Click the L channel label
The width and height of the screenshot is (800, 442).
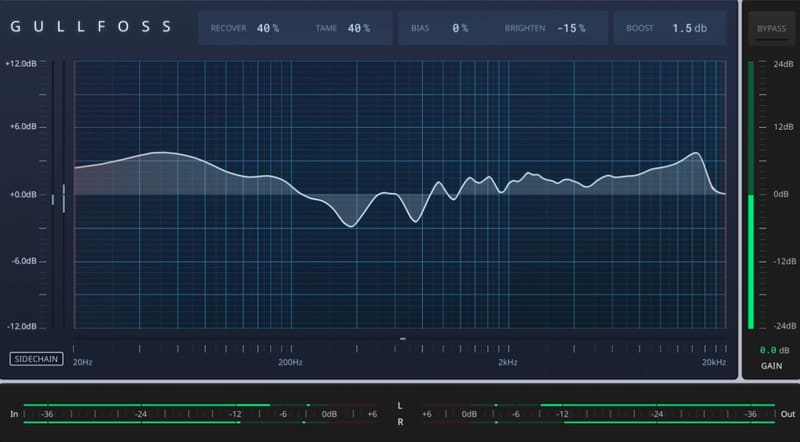[400, 406]
